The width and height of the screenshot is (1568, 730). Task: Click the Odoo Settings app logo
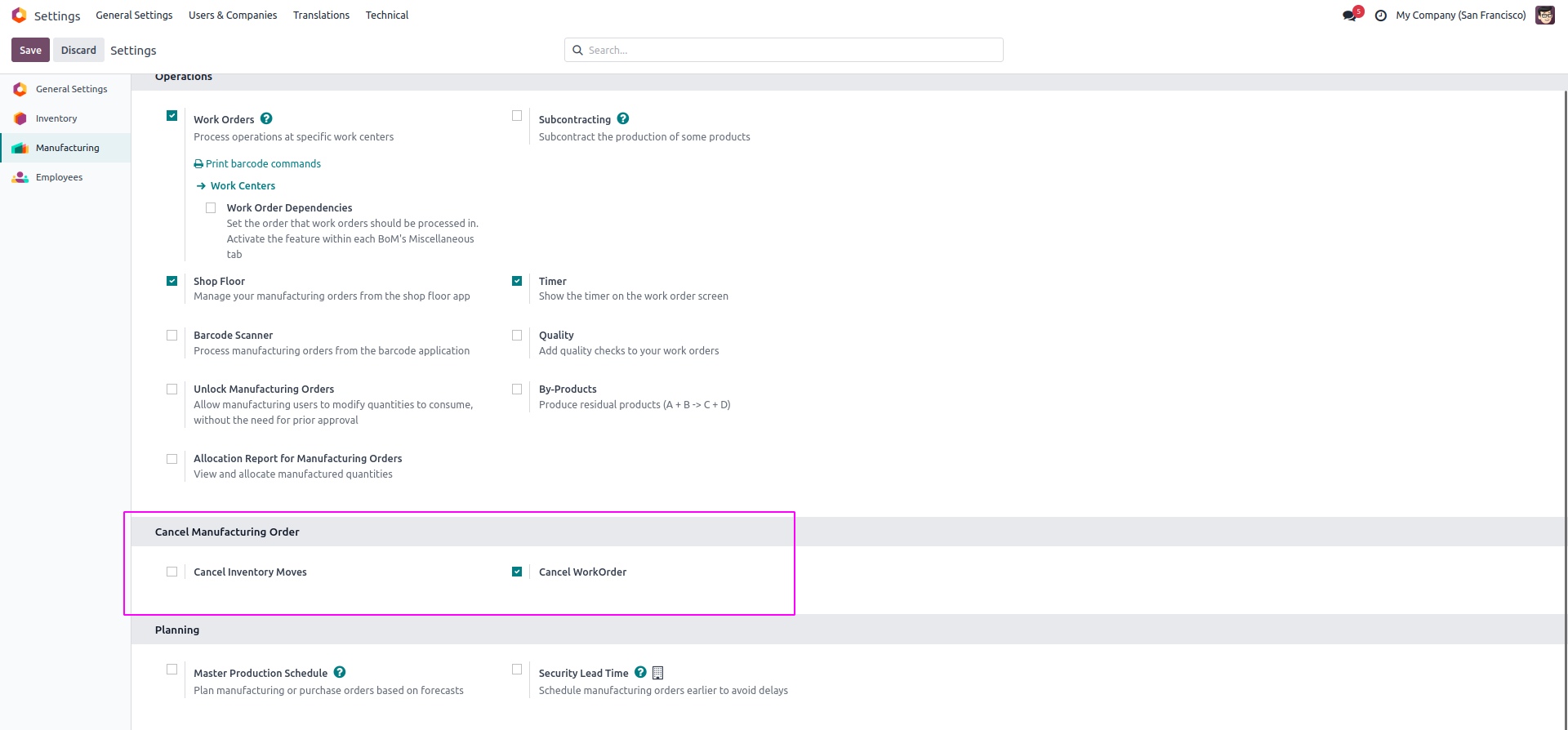[x=20, y=16]
